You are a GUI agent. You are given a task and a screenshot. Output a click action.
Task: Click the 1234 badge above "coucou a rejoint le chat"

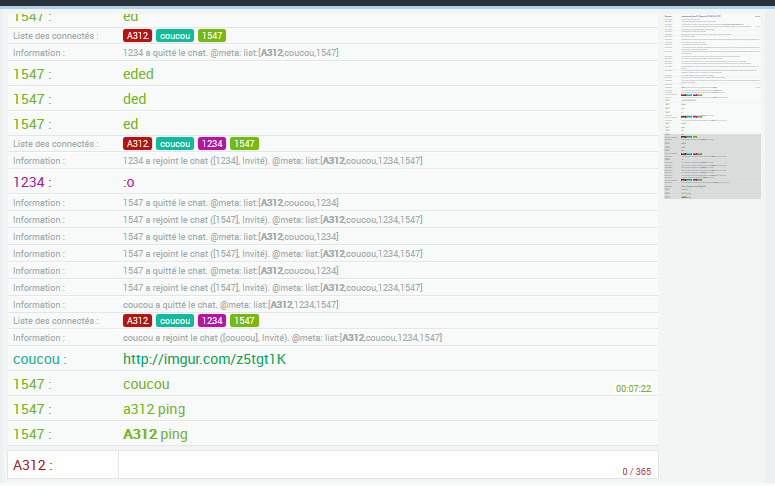point(212,320)
